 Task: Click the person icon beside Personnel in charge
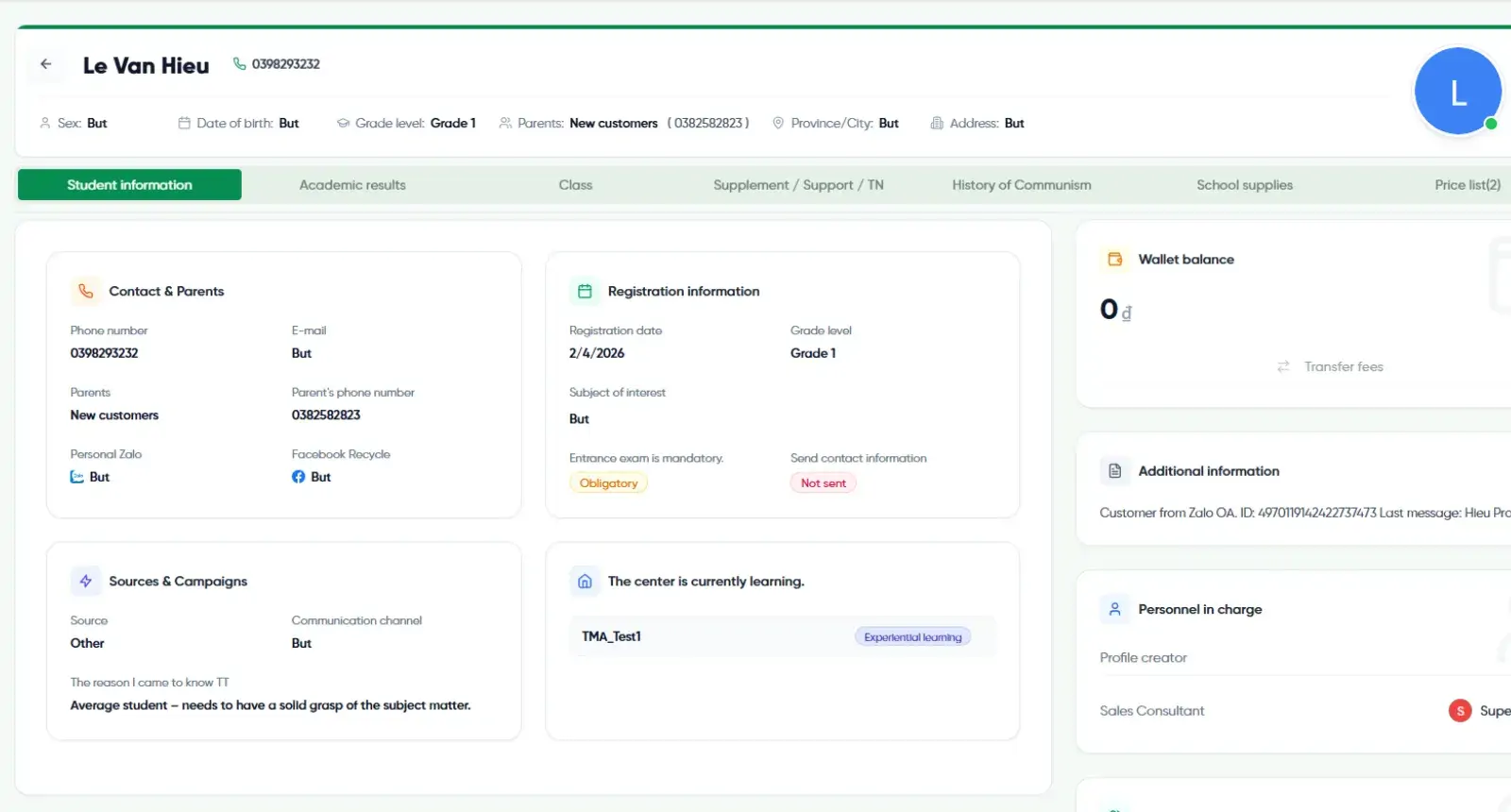[1114, 609]
